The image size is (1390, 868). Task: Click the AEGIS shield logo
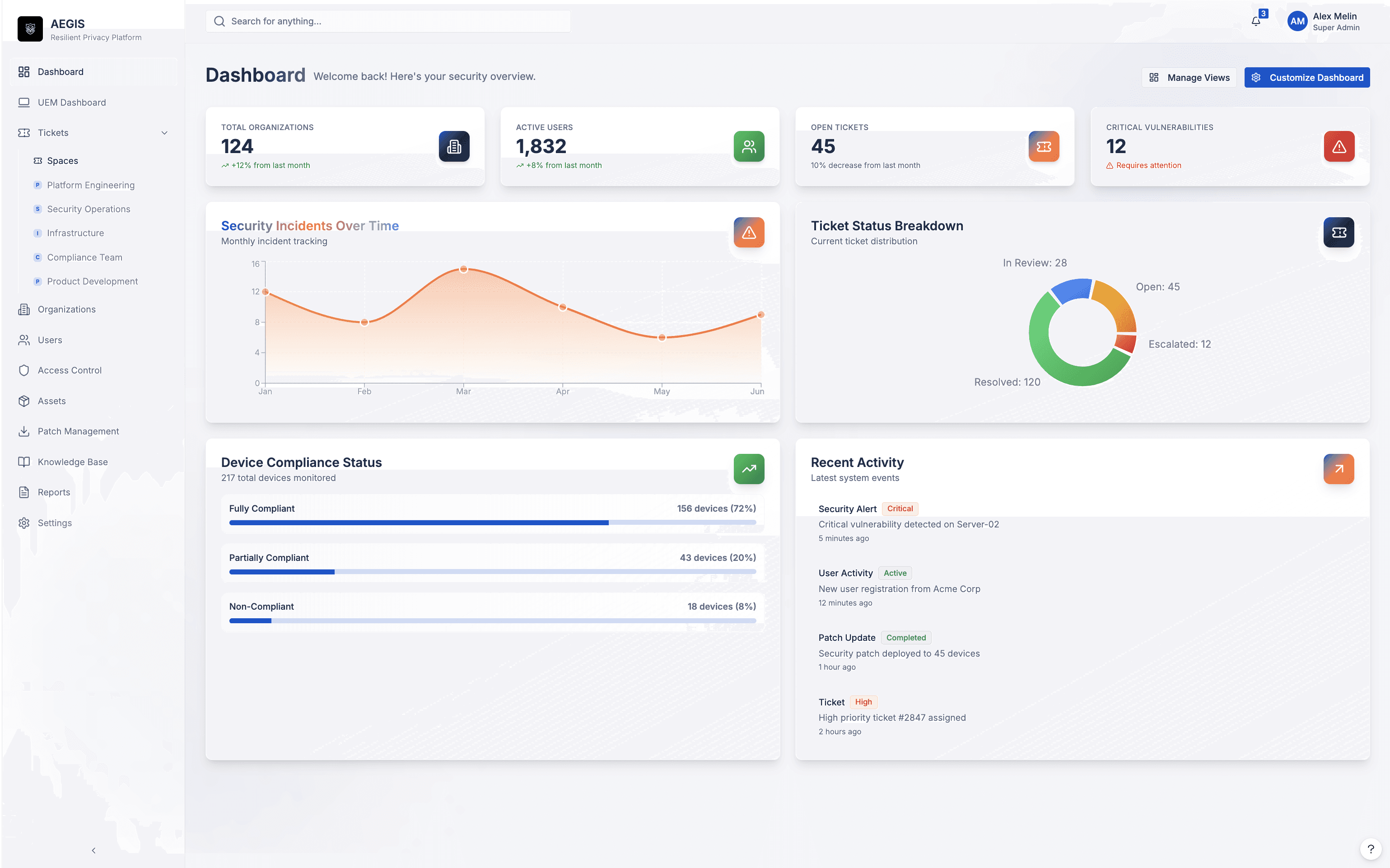tap(30, 29)
